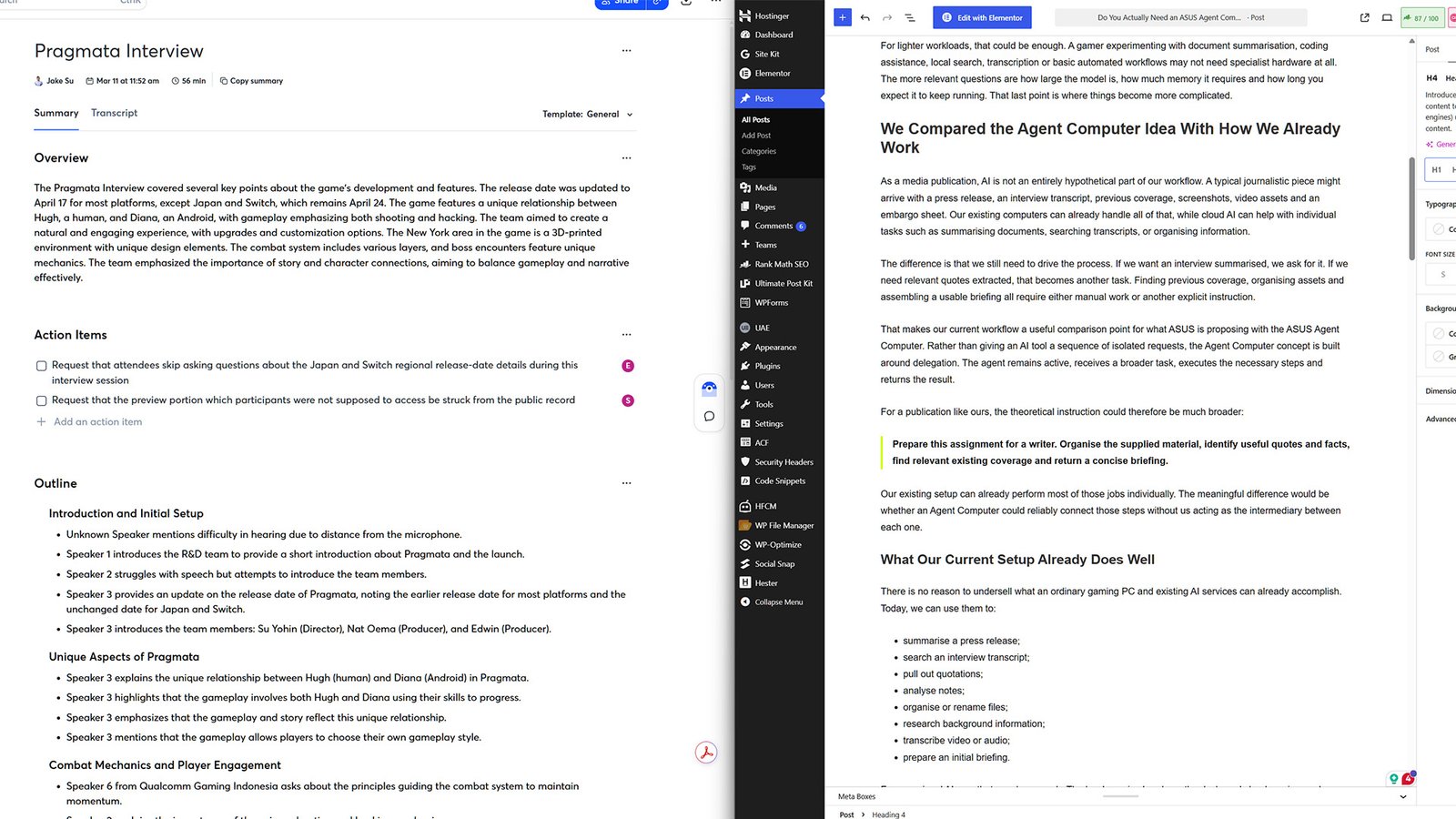The width and height of the screenshot is (1456, 819).
Task: Click the red PDF Acrobat floating icon
Action: pyautogui.click(x=706, y=753)
